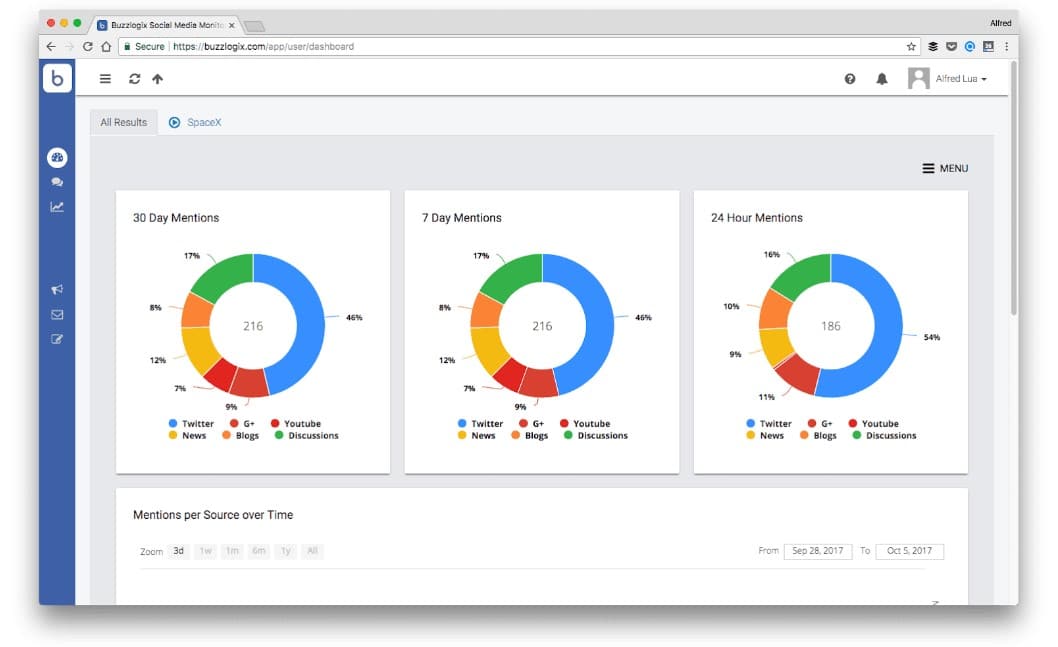Click the Mentions per Source over Time heading
The image size is (1058, 647).
[x=213, y=515]
